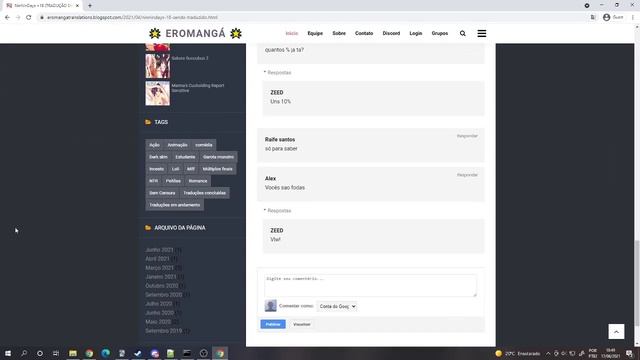The image size is (640, 360).
Task: Click the translate page icon in address bar
Action: [x=593, y=18]
